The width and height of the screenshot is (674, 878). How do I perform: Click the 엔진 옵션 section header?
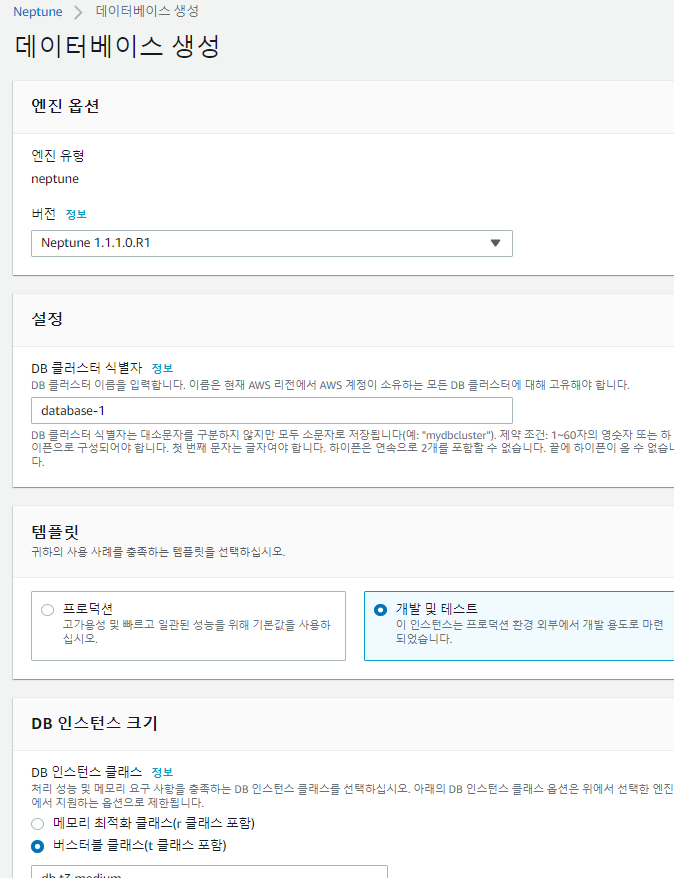coord(65,106)
